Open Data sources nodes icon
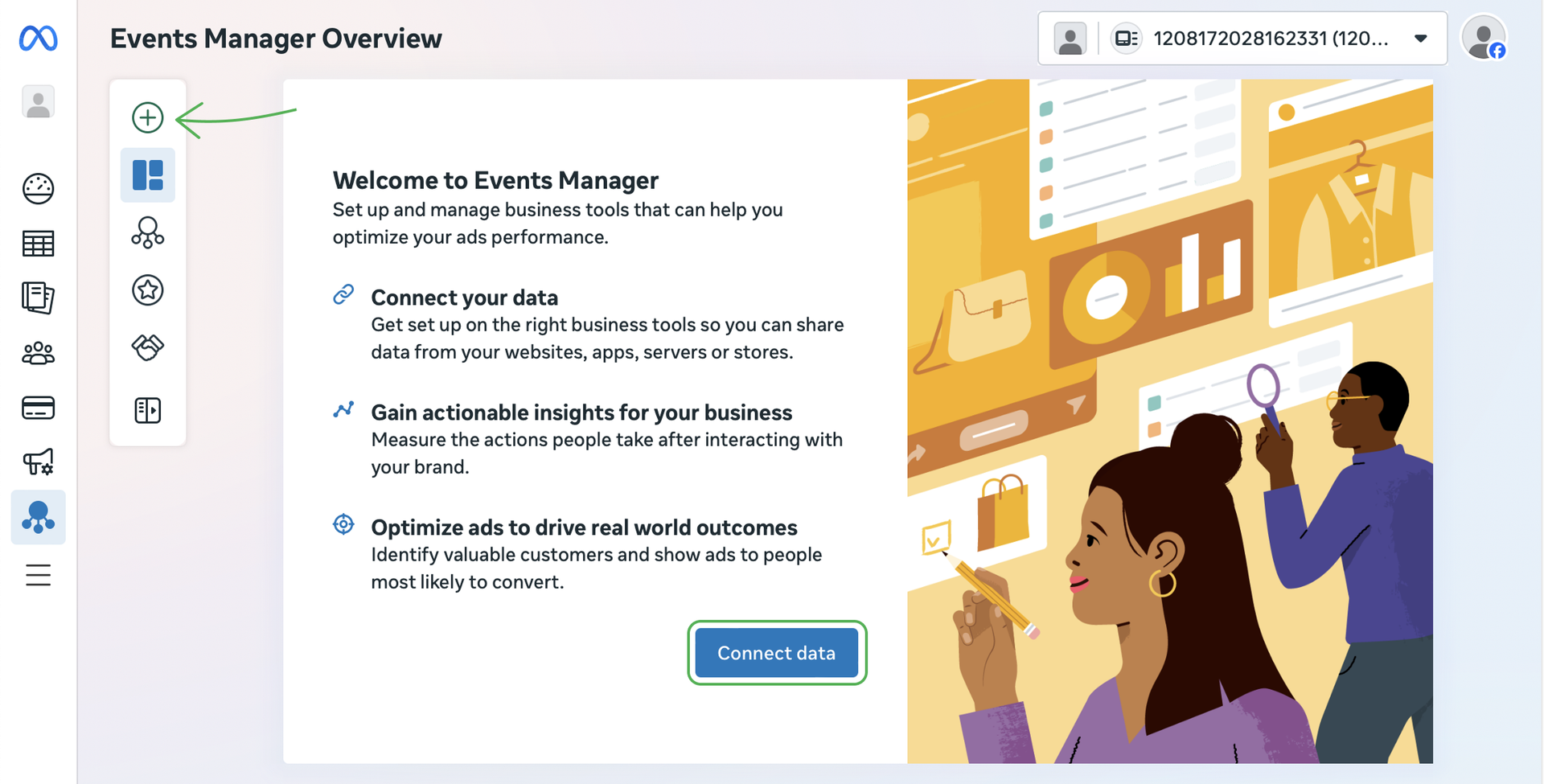 pos(147,232)
